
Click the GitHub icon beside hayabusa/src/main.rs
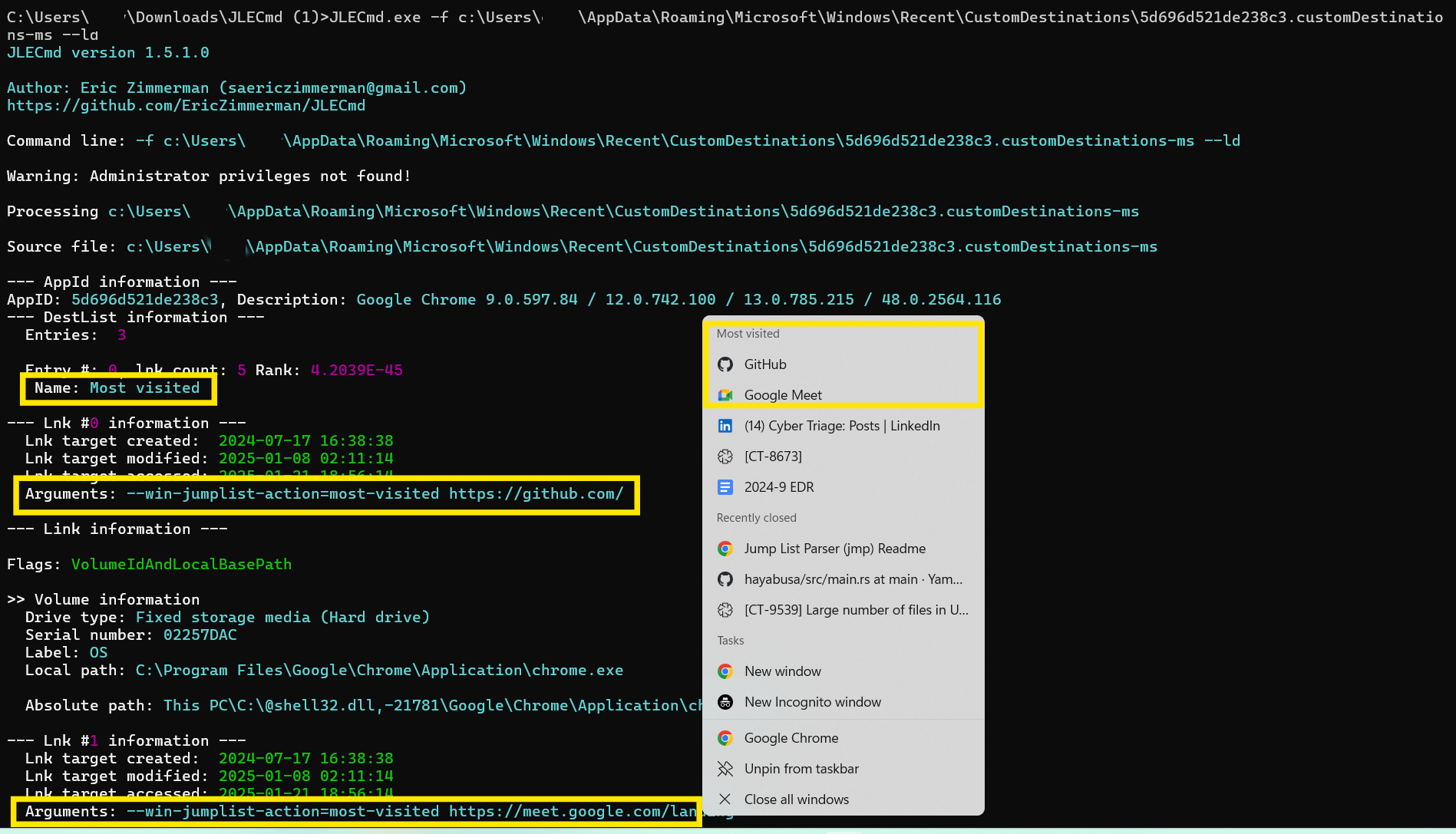click(725, 579)
